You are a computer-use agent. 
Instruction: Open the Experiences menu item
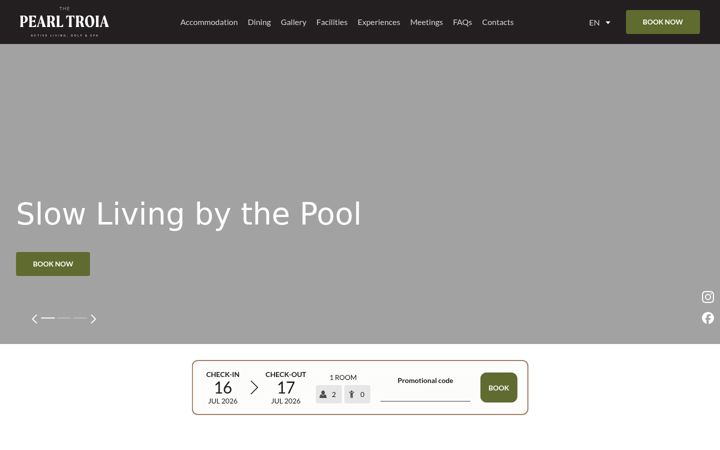pos(378,22)
